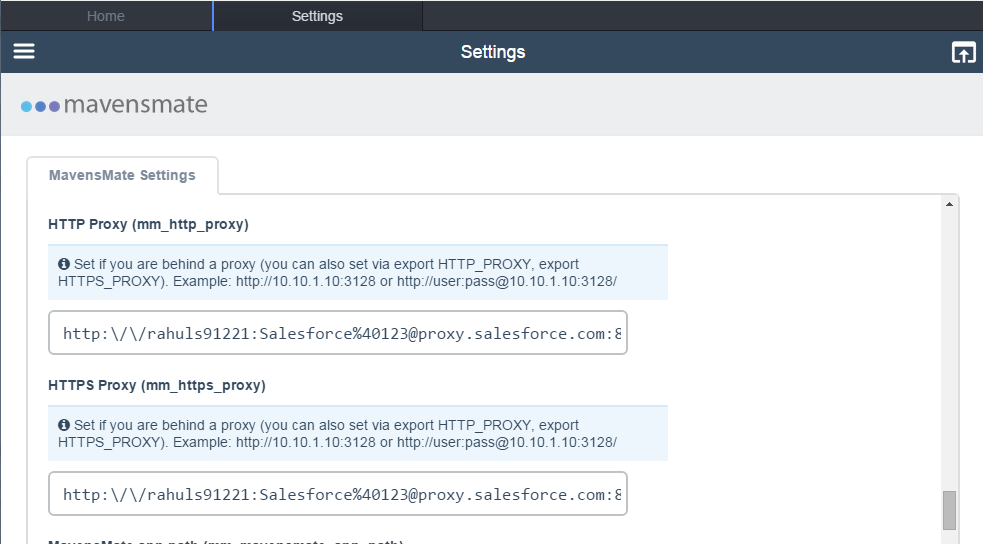Open the MavensMate Settings tab

(x=122, y=175)
